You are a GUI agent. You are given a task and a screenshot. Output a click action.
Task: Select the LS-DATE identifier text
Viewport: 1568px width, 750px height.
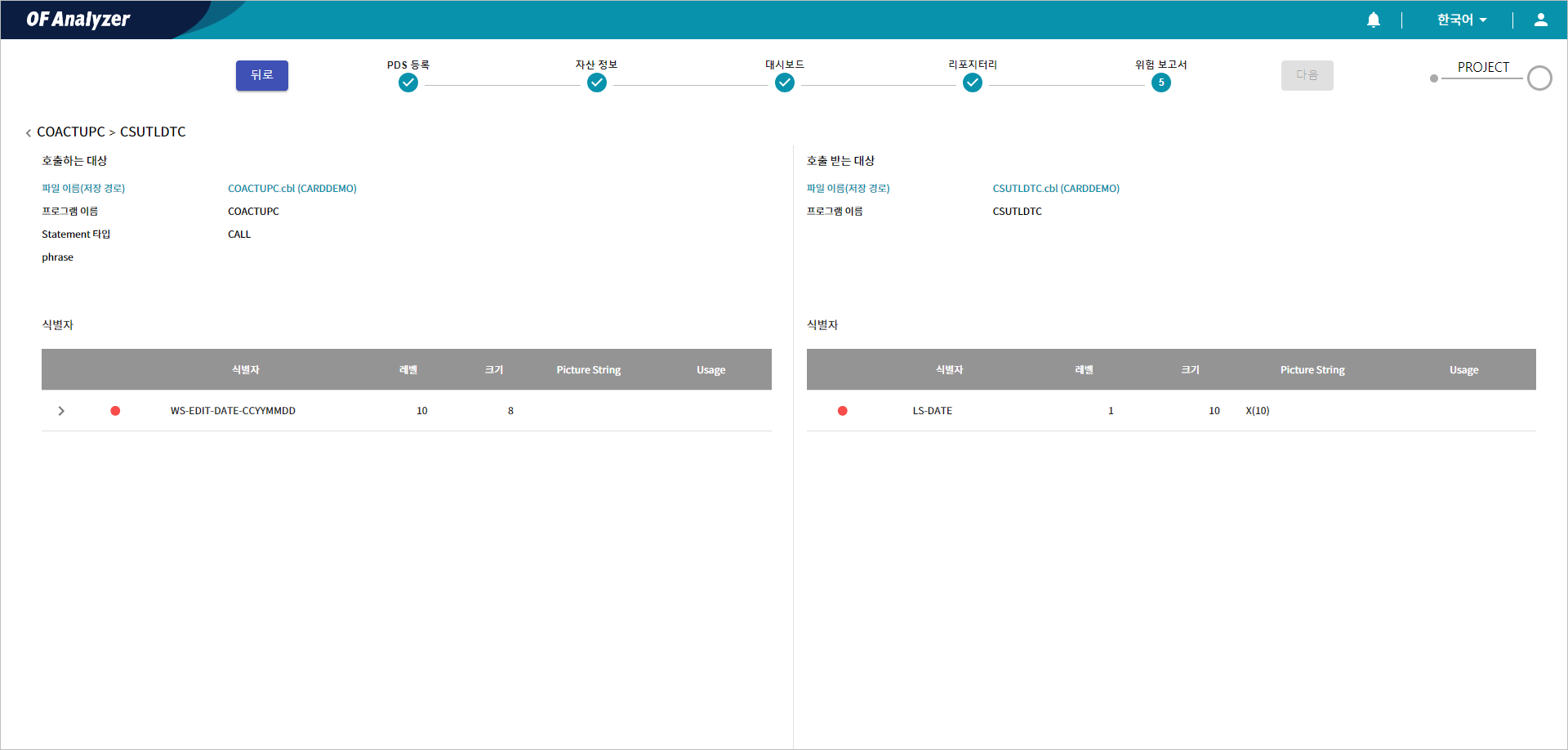(933, 411)
